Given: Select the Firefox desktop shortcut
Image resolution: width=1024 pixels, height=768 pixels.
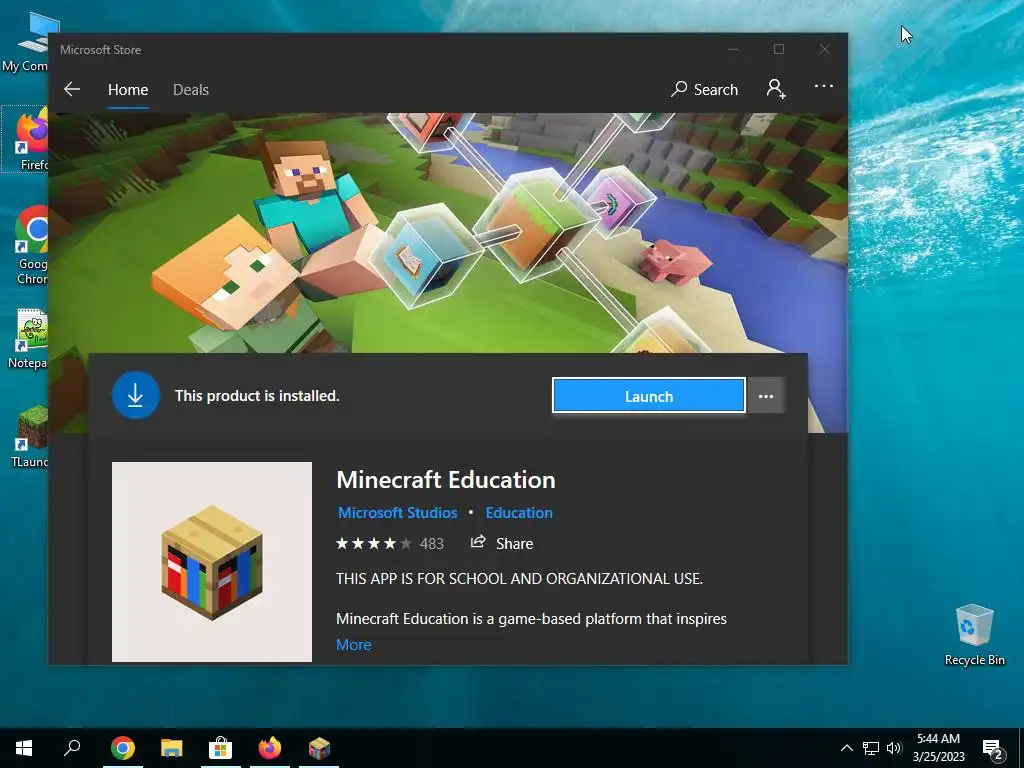Looking at the screenshot, I should [26, 140].
